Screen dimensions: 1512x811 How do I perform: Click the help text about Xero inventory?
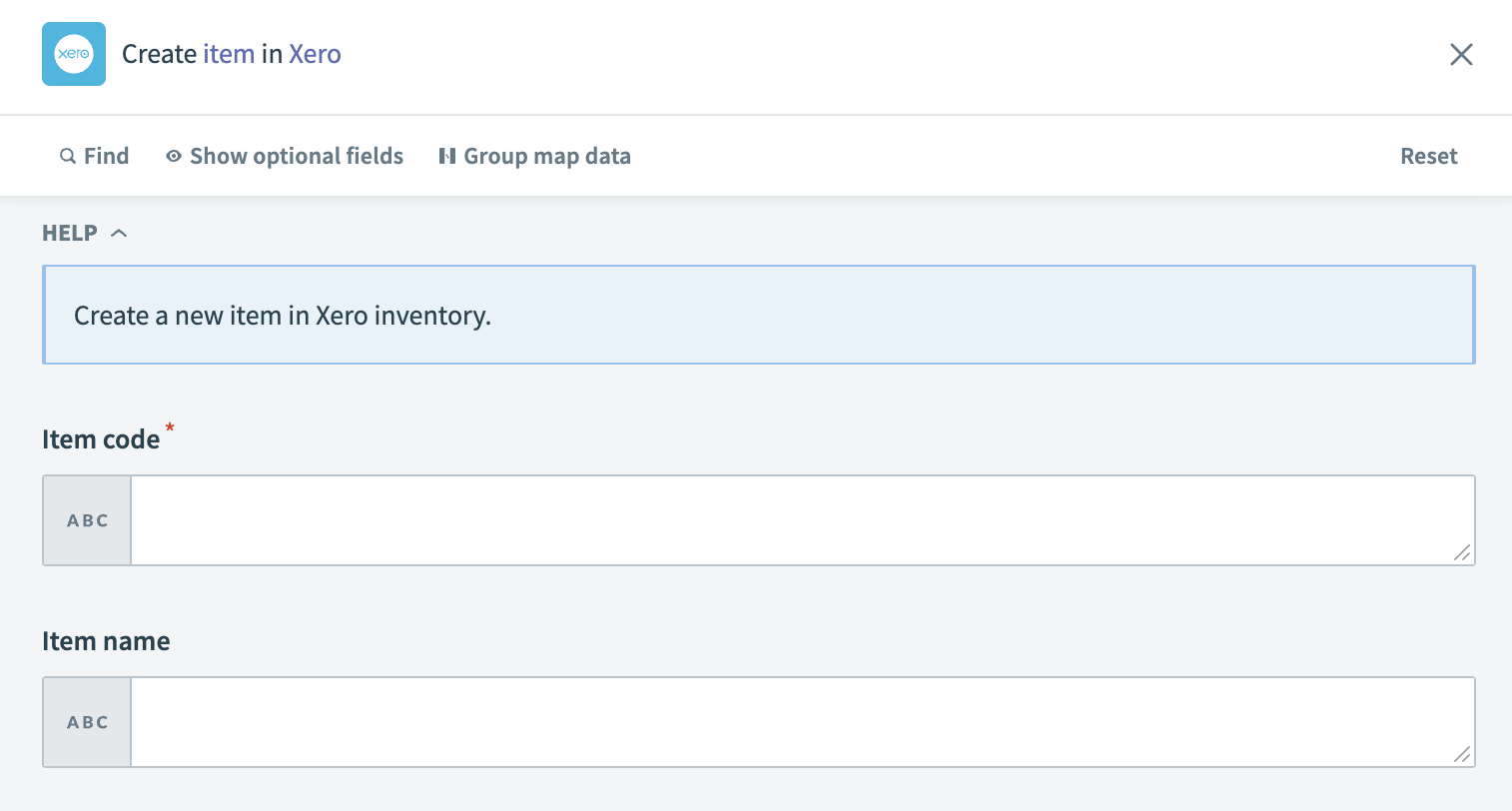[283, 316]
